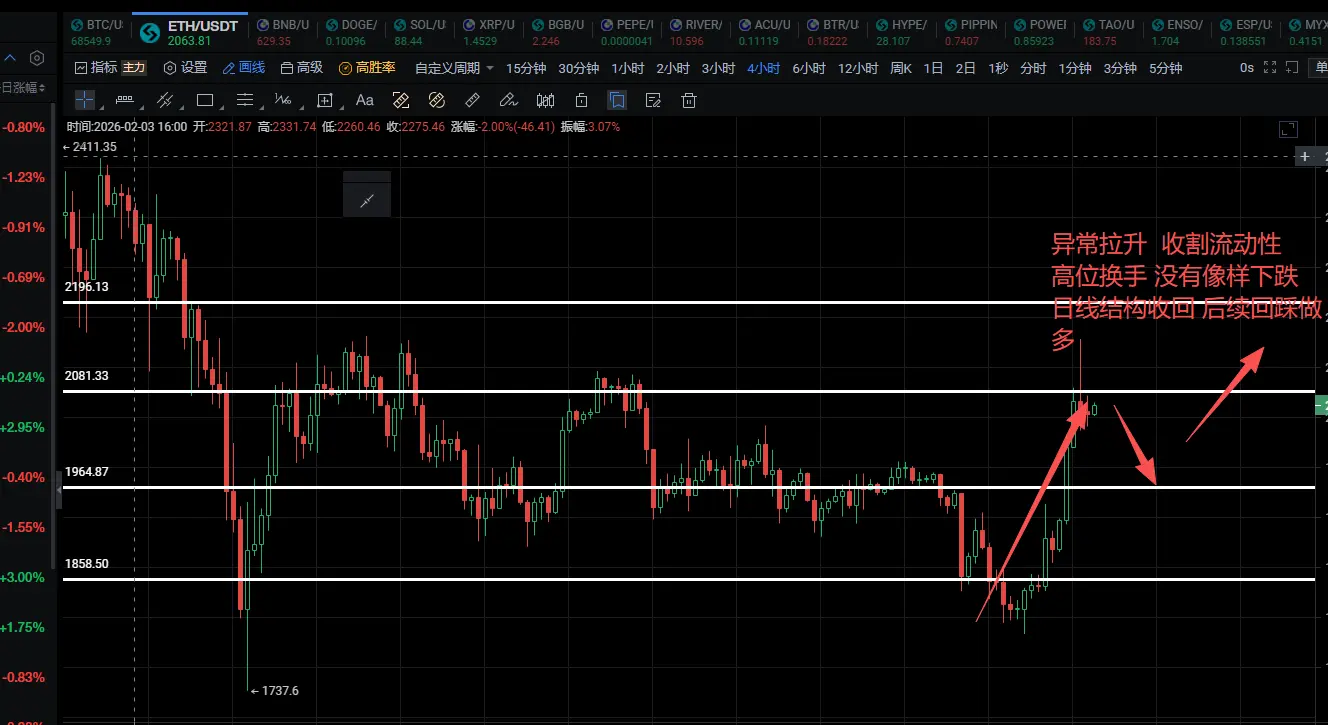Switch to the 3小时 timeframe

point(718,68)
